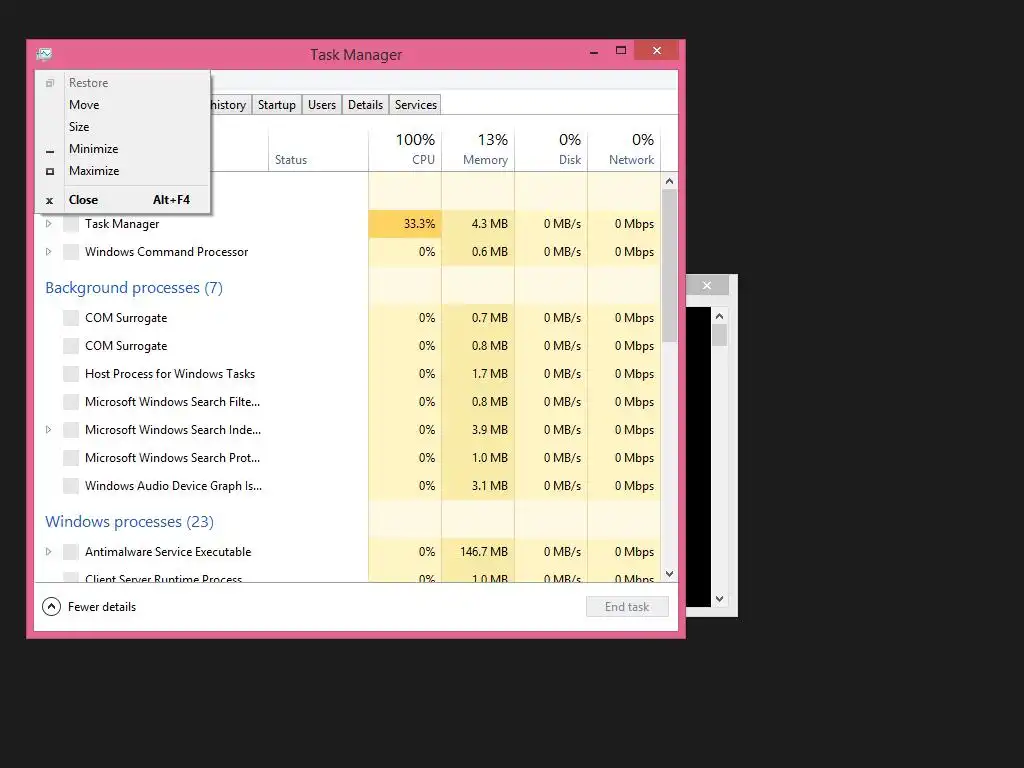The width and height of the screenshot is (1024, 768).
Task: Click the 1.7 MB memory cell
Action: pos(478,374)
